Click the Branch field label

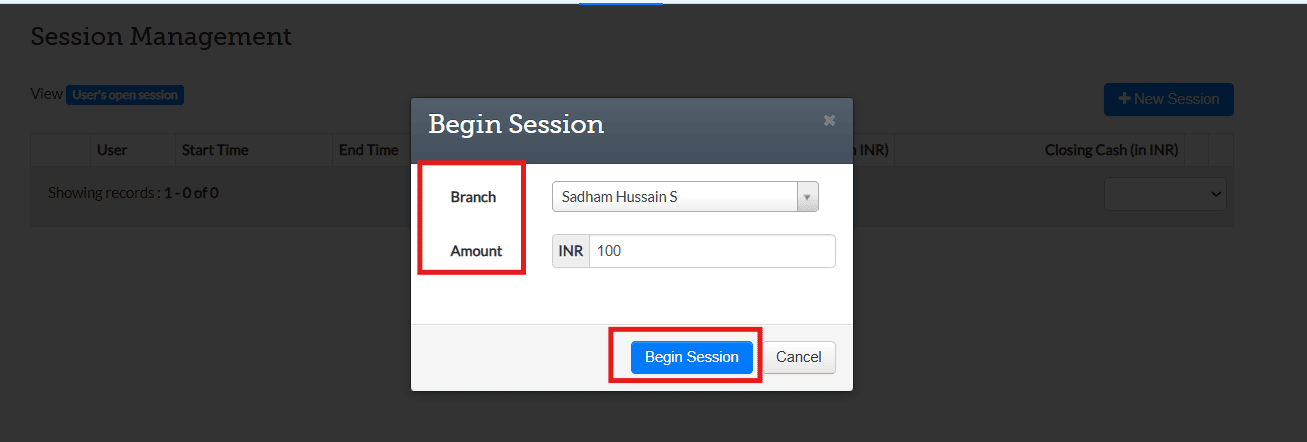tap(473, 197)
